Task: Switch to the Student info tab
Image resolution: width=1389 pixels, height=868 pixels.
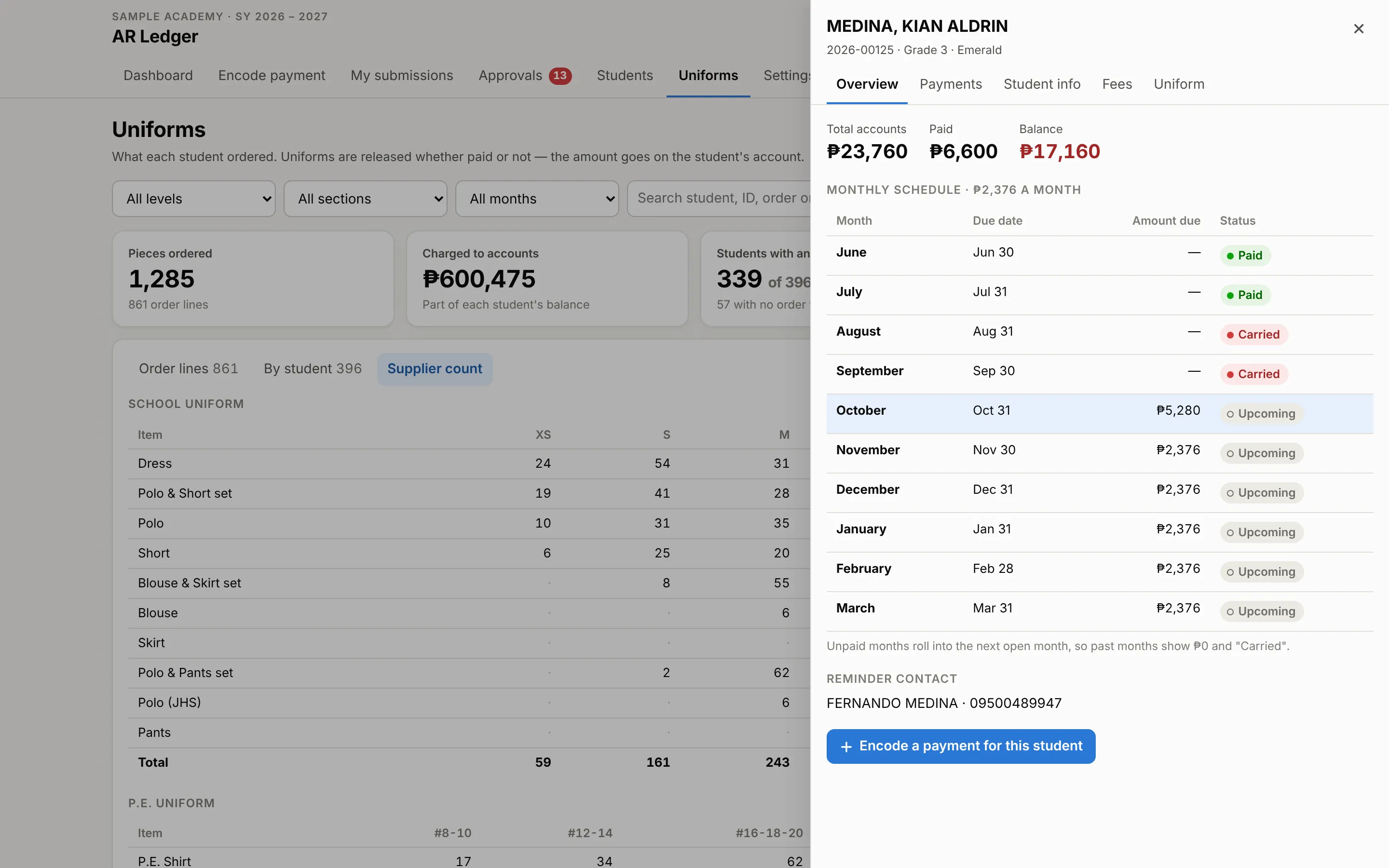Action: (x=1042, y=84)
